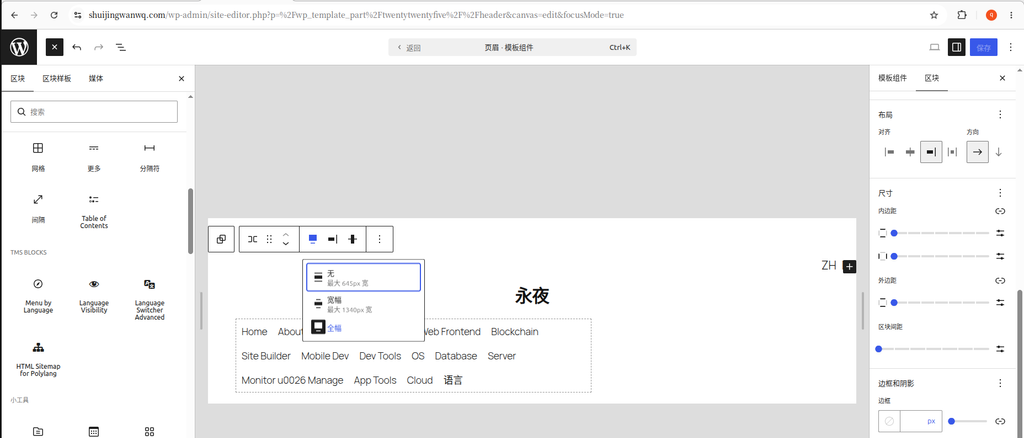Viewport: 1024px width, 438px height.
Task: Insert the Language Switcher Advanced block
Action: (150, 298)
